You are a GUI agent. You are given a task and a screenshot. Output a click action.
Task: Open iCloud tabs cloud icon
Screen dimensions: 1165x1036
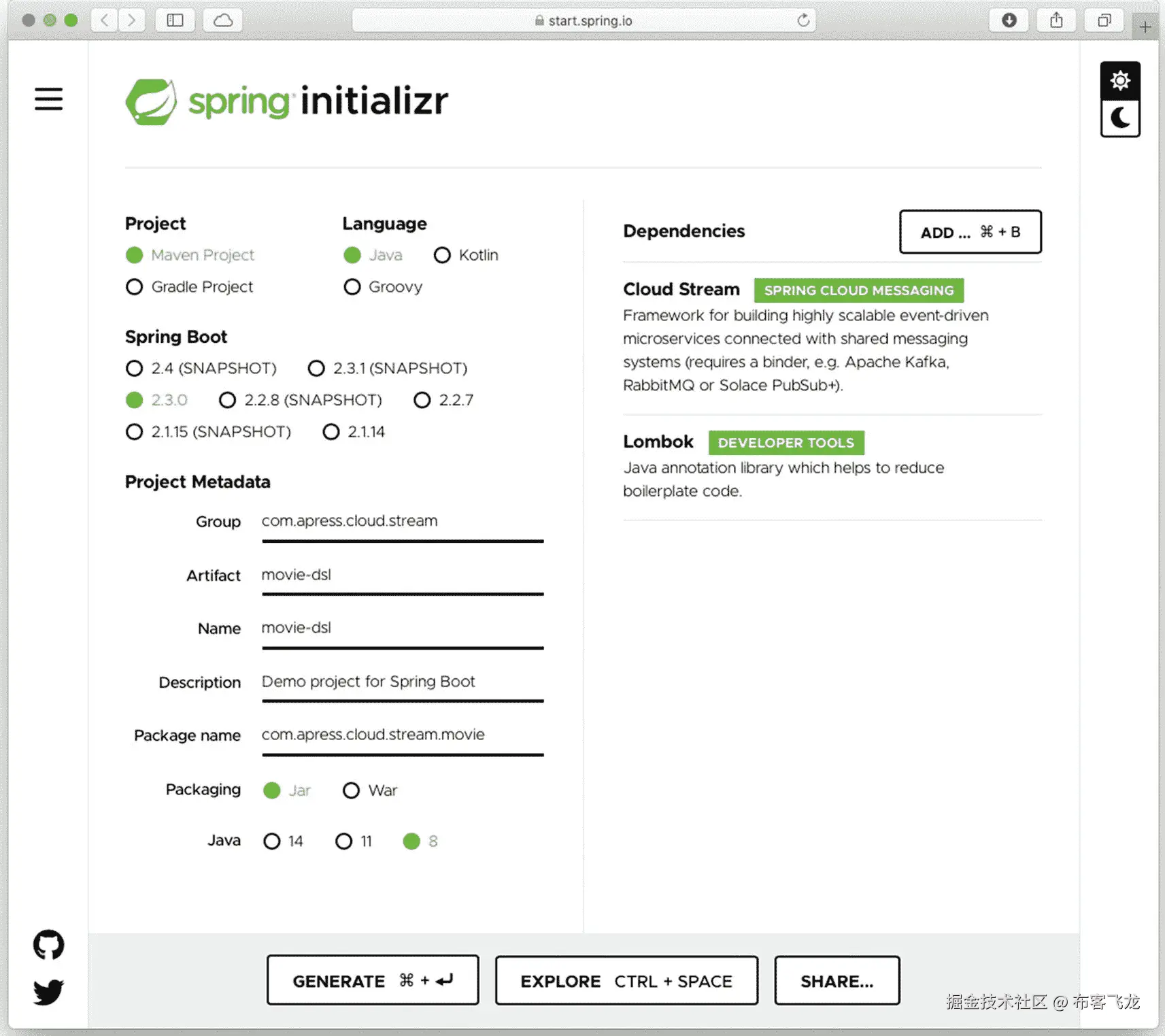(223, 20)
